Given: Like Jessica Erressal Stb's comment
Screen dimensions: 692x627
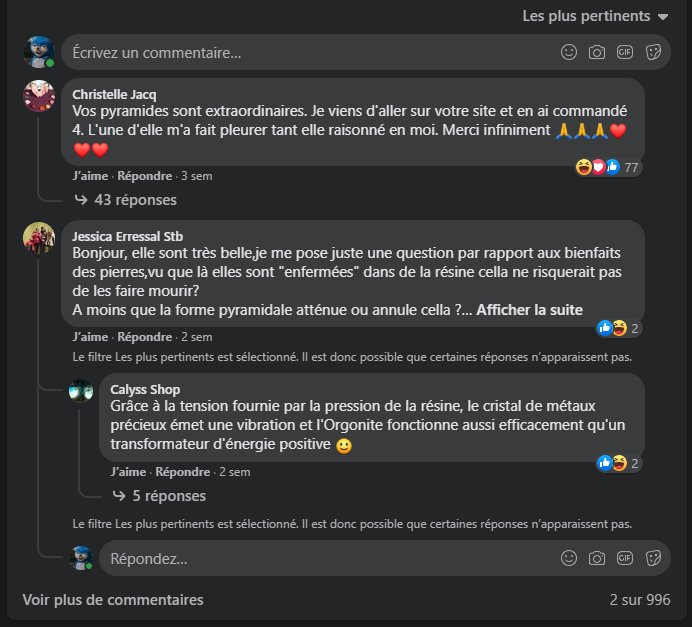Looking at the screenshot, I should tap(90, 337).
